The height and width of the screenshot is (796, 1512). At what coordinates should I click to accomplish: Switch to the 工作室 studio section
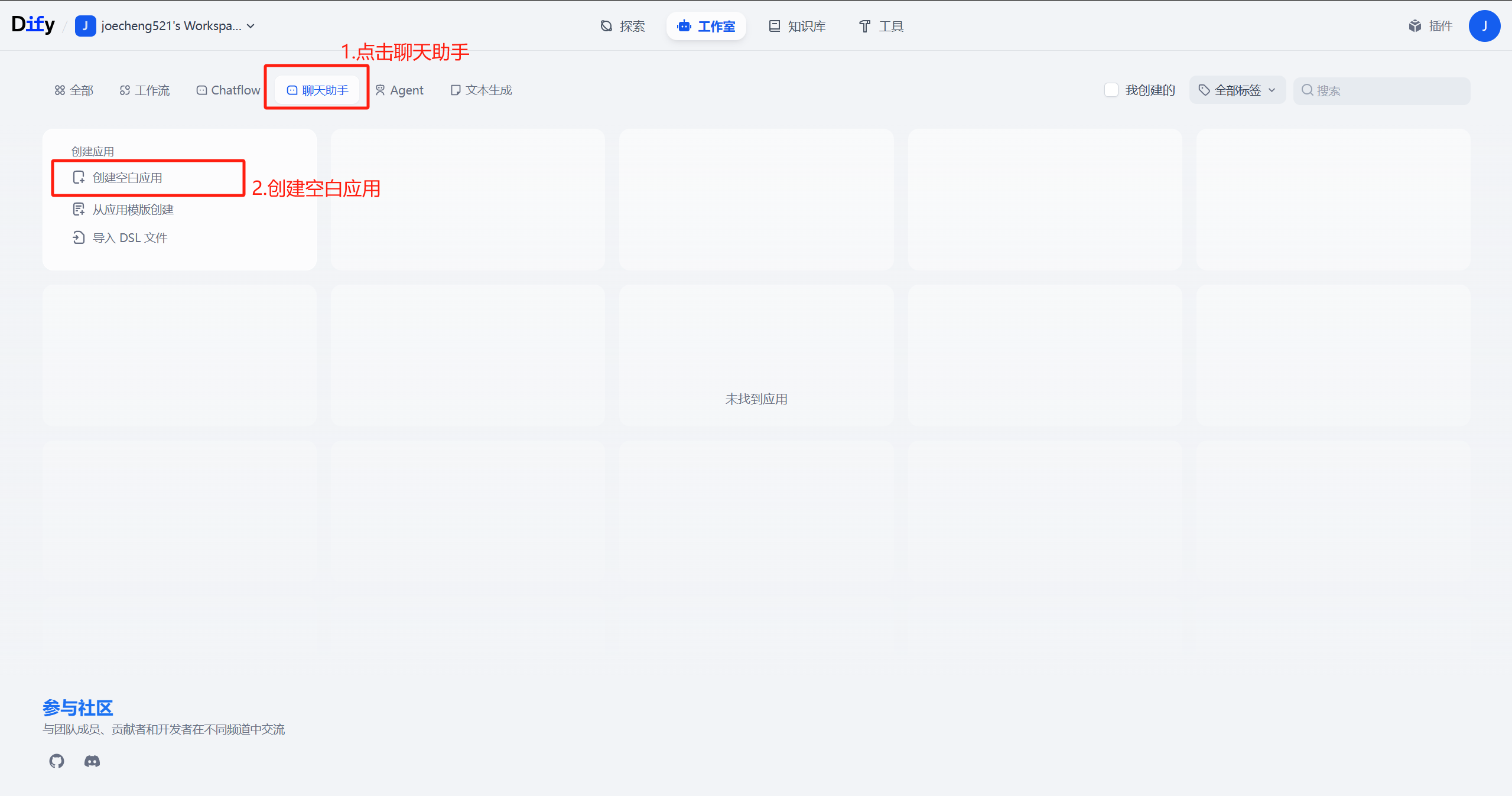[706, 26]
